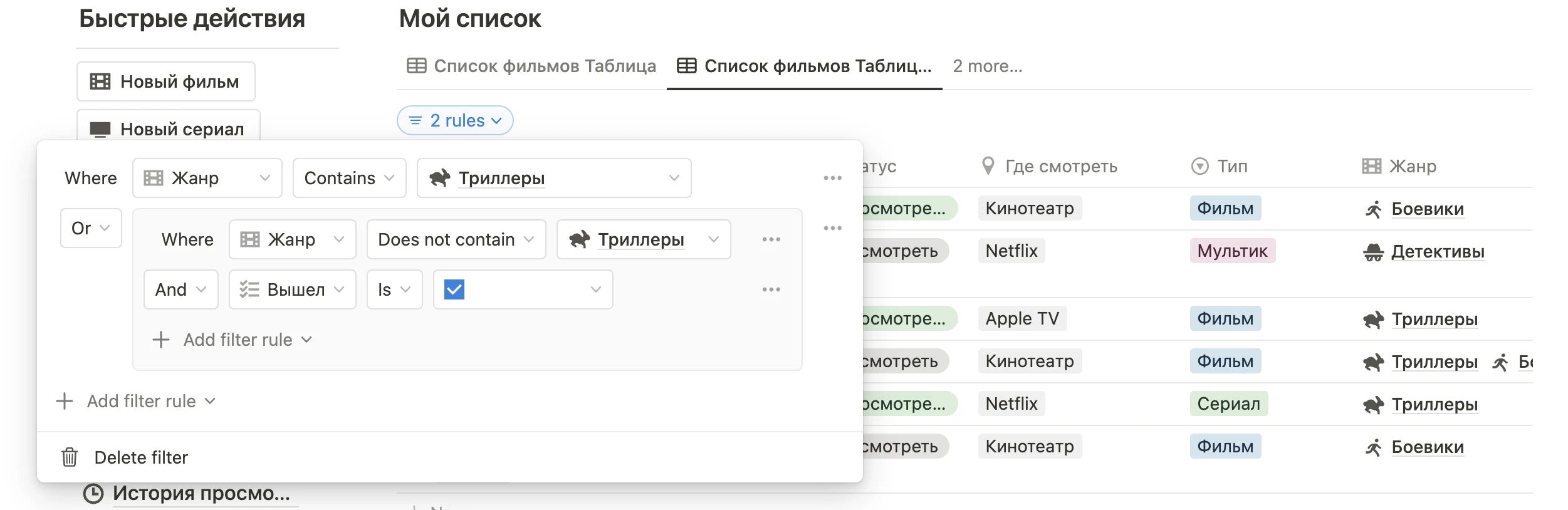Click the Мультик type tag
This screenshot has width=1568, height=510.
pos(1232,251)
